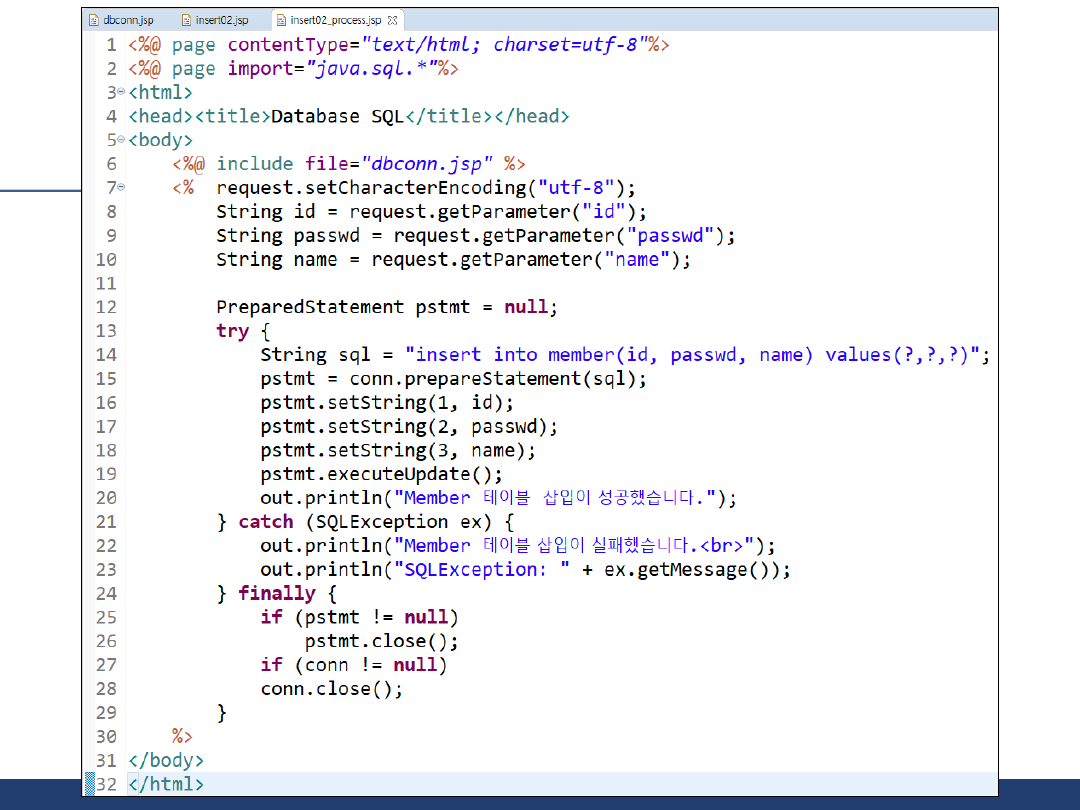Click the file icon on insert02.jsp tab
This screenshot has width=1080, height=810.
pyautogui.click(x=186, y=20)
